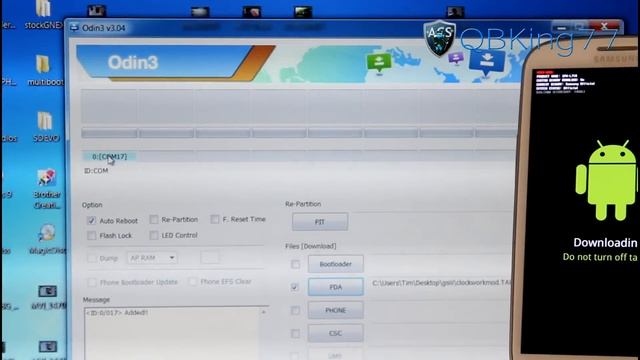The image size is (640, 360).
Task: Check the LED Control option
Action: pos(154,235)
